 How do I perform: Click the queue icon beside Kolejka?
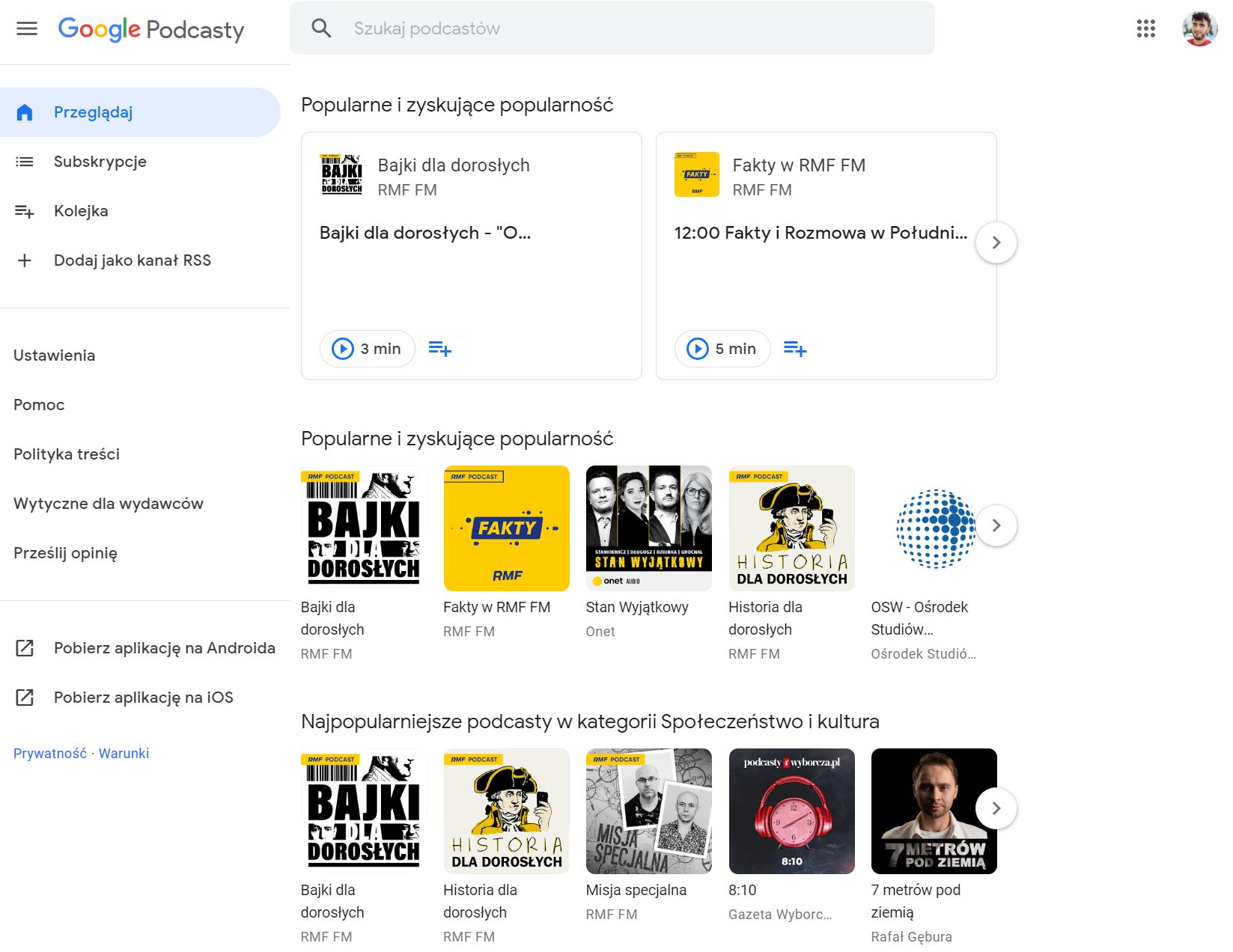point(25,211)
